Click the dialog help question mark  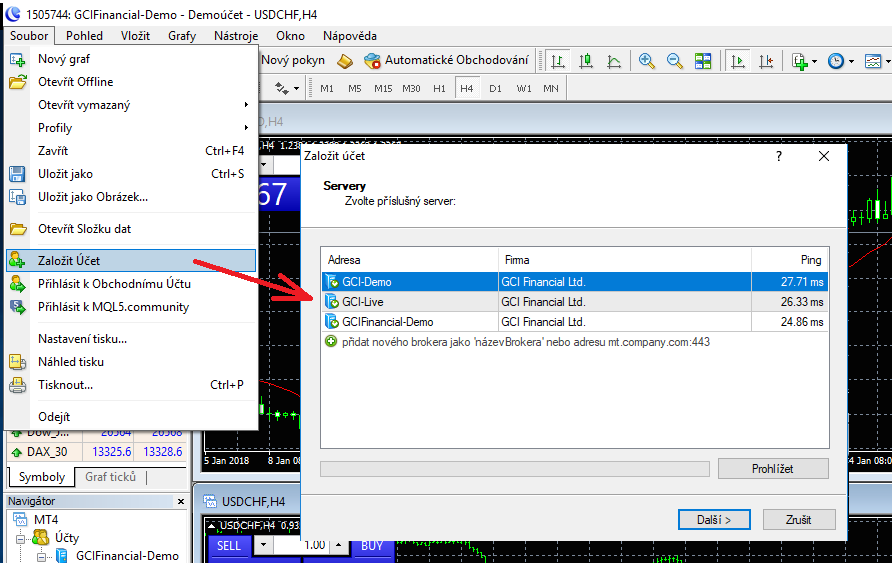tap(779, 156)
